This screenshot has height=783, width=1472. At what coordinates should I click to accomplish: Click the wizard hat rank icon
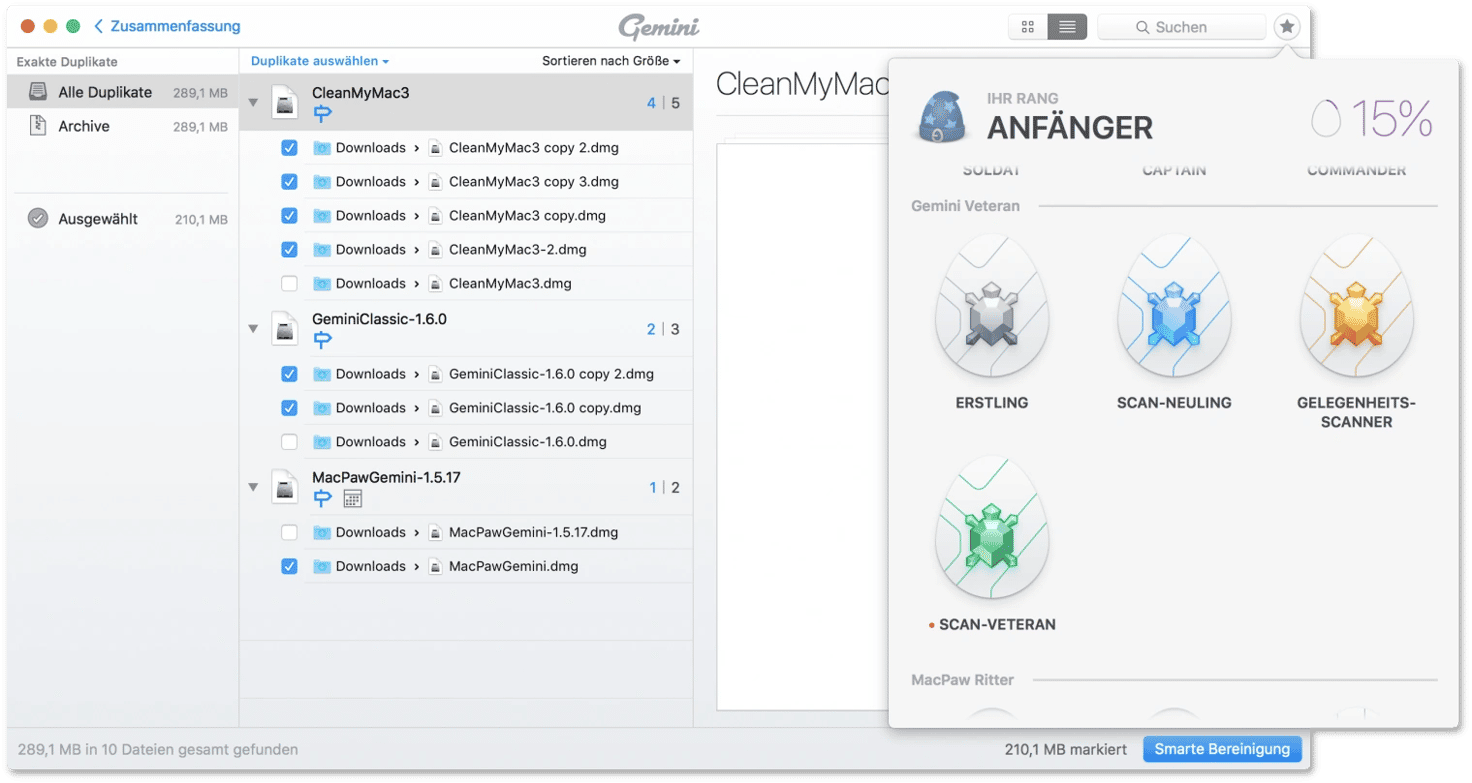(940, 117)
